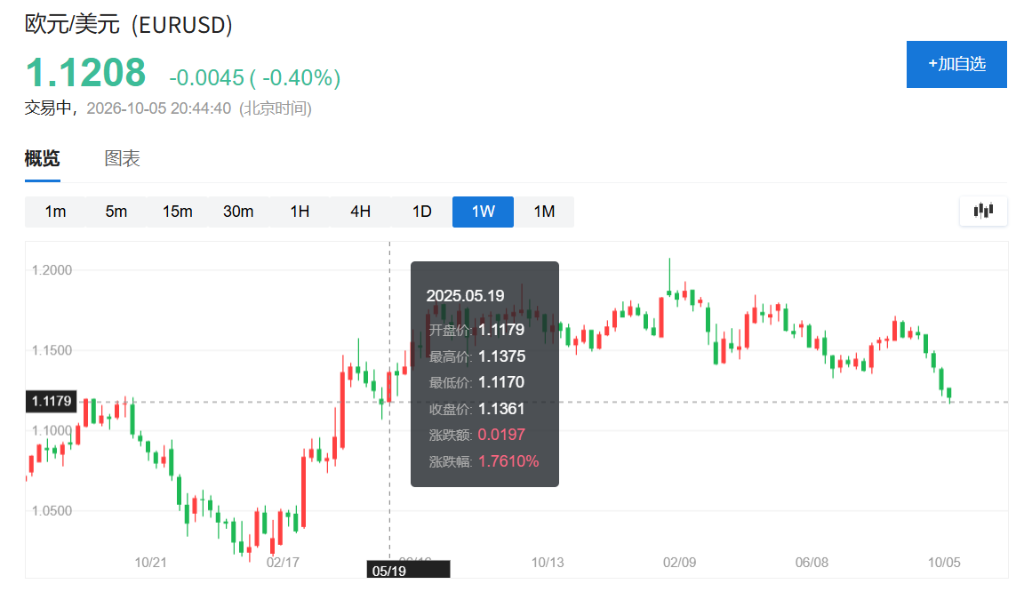
Task: Switch chart to 30m interval
Action: pyautogui.click(x=238, y=212)
